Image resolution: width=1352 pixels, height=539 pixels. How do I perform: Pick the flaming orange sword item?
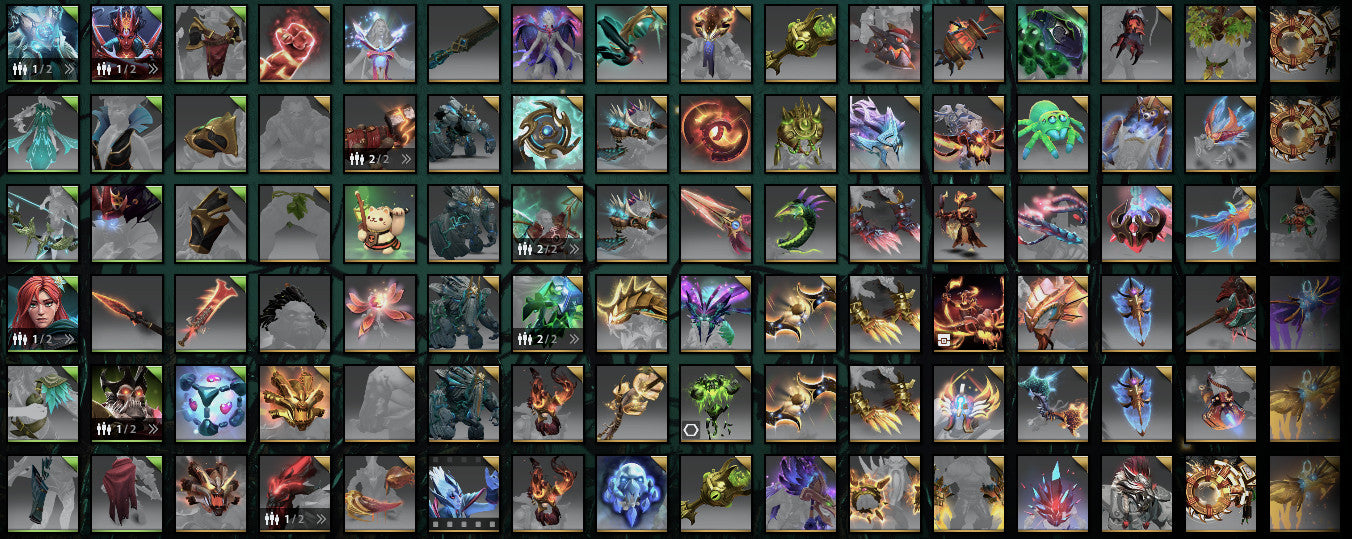click(x=212, y=313)
